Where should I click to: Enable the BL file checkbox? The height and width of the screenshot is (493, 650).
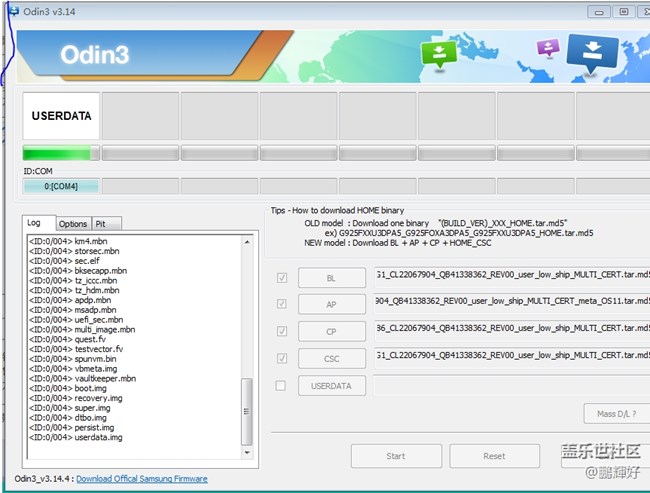click(281, 277)
